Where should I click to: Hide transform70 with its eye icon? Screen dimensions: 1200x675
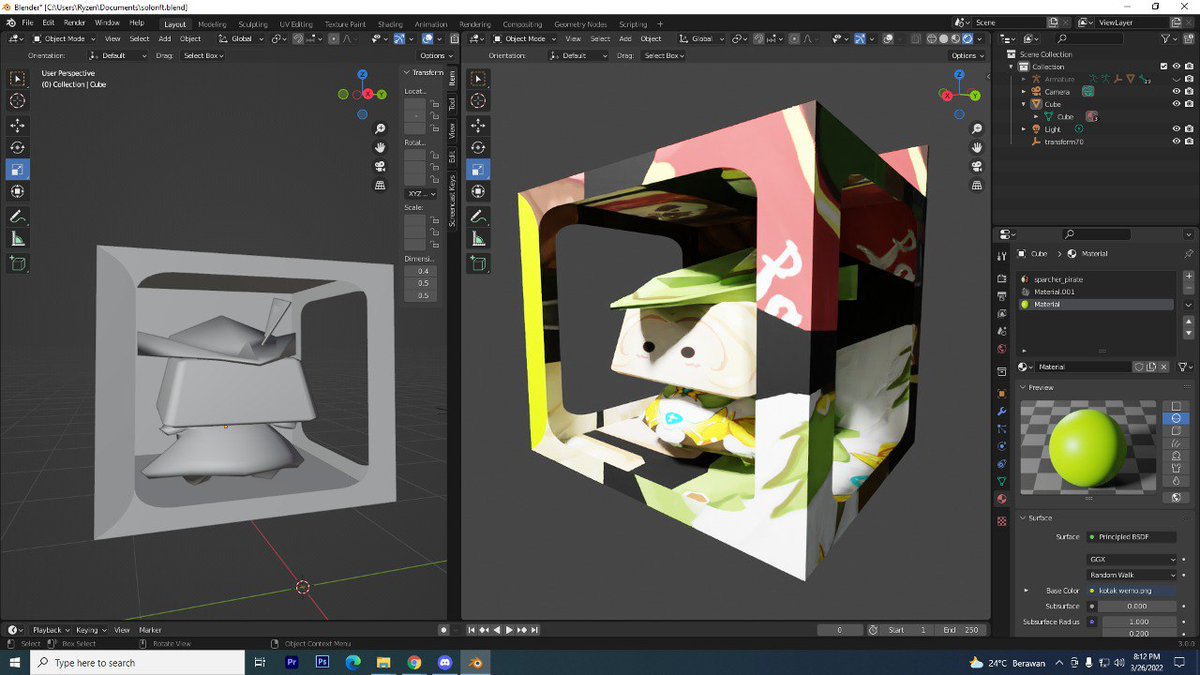tap(1176, 142)
